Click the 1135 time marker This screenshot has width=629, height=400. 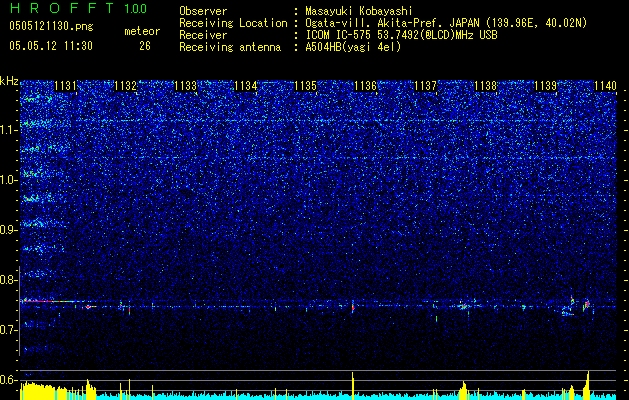[x=306, y=85]
